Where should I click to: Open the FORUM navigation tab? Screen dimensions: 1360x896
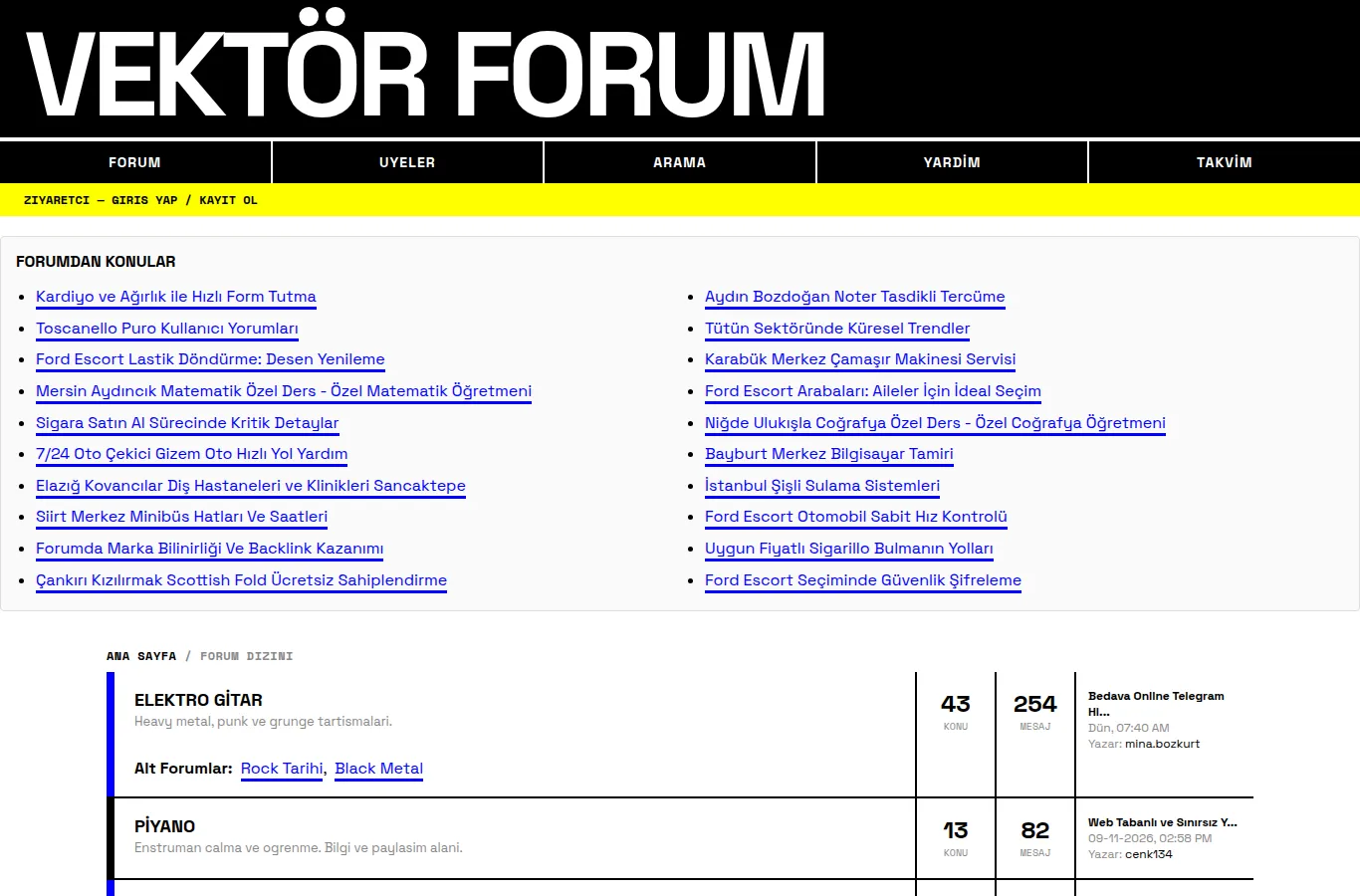coord(134,162)
